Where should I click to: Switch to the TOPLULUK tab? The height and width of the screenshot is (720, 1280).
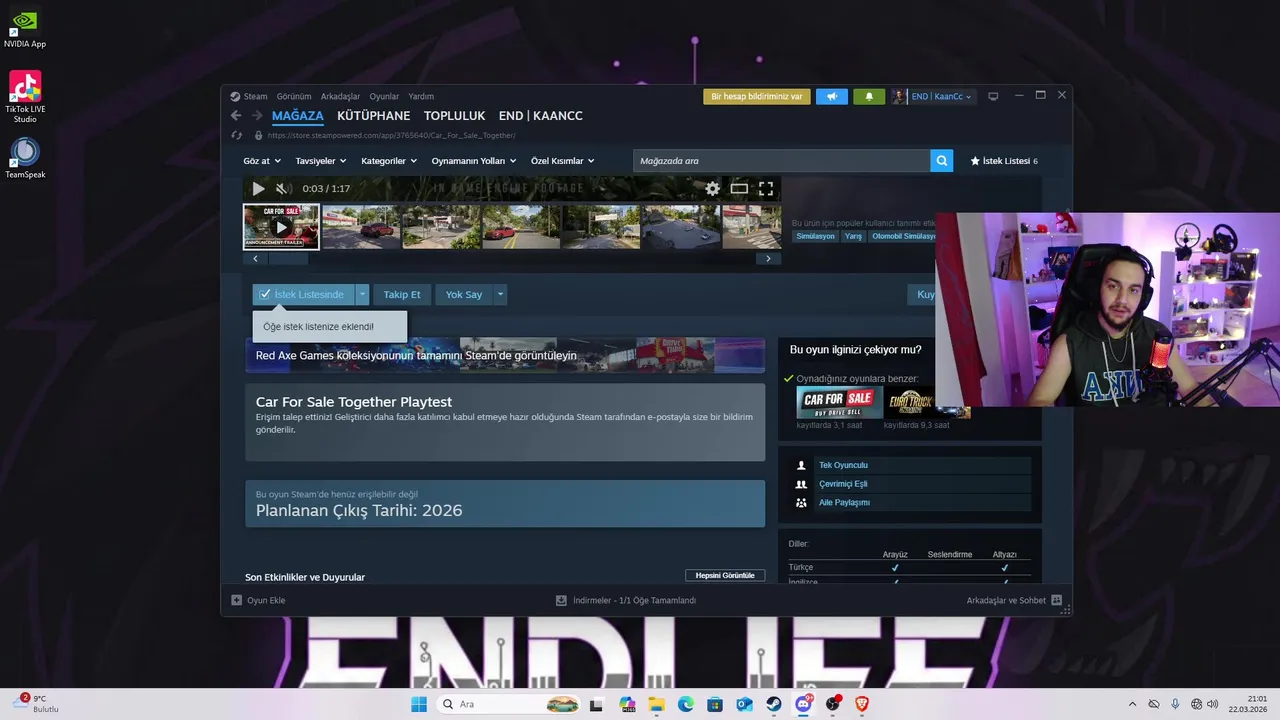(x=455, y=116)
